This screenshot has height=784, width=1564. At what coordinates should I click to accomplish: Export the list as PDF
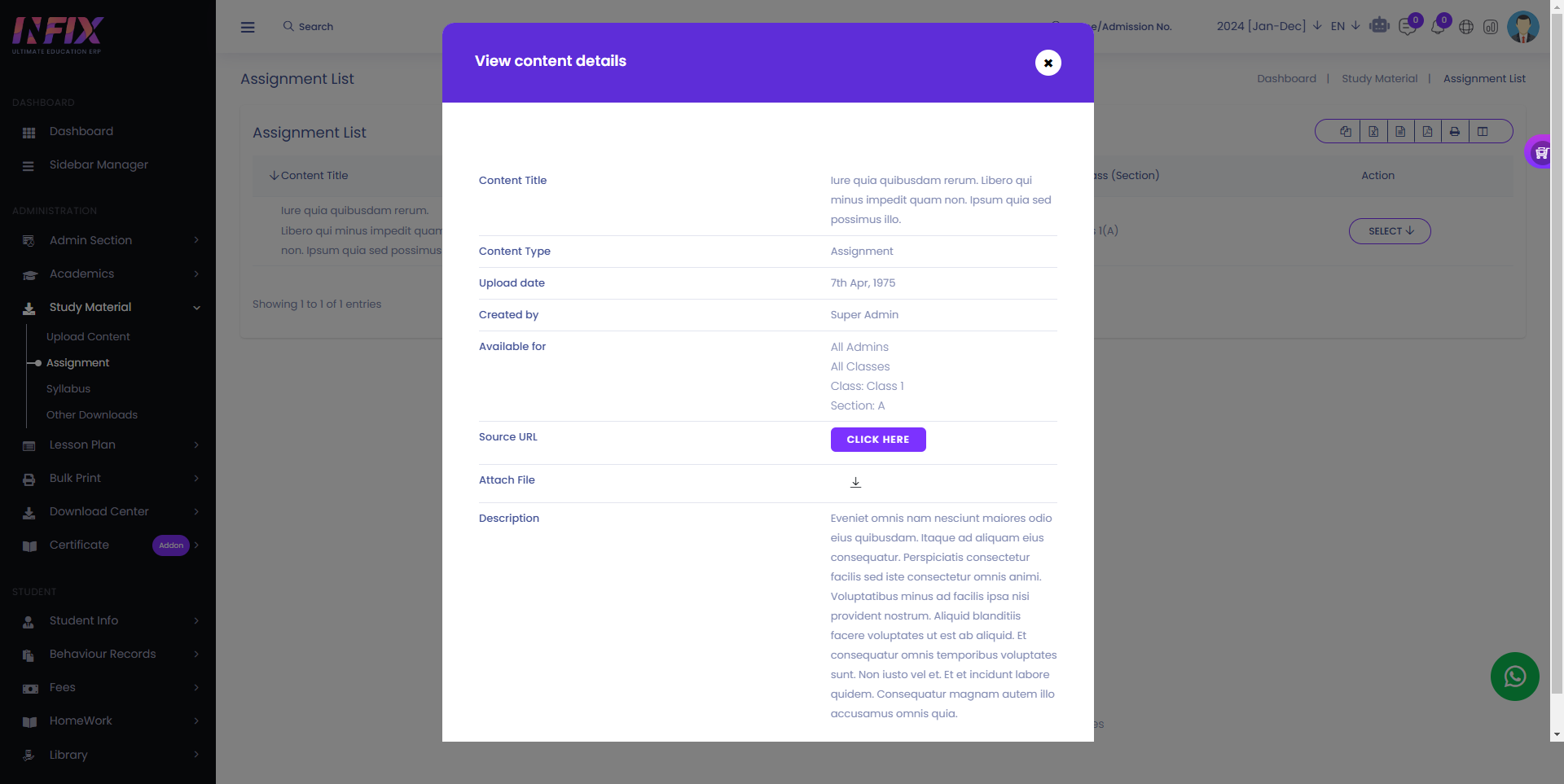tap(1427, 131)
